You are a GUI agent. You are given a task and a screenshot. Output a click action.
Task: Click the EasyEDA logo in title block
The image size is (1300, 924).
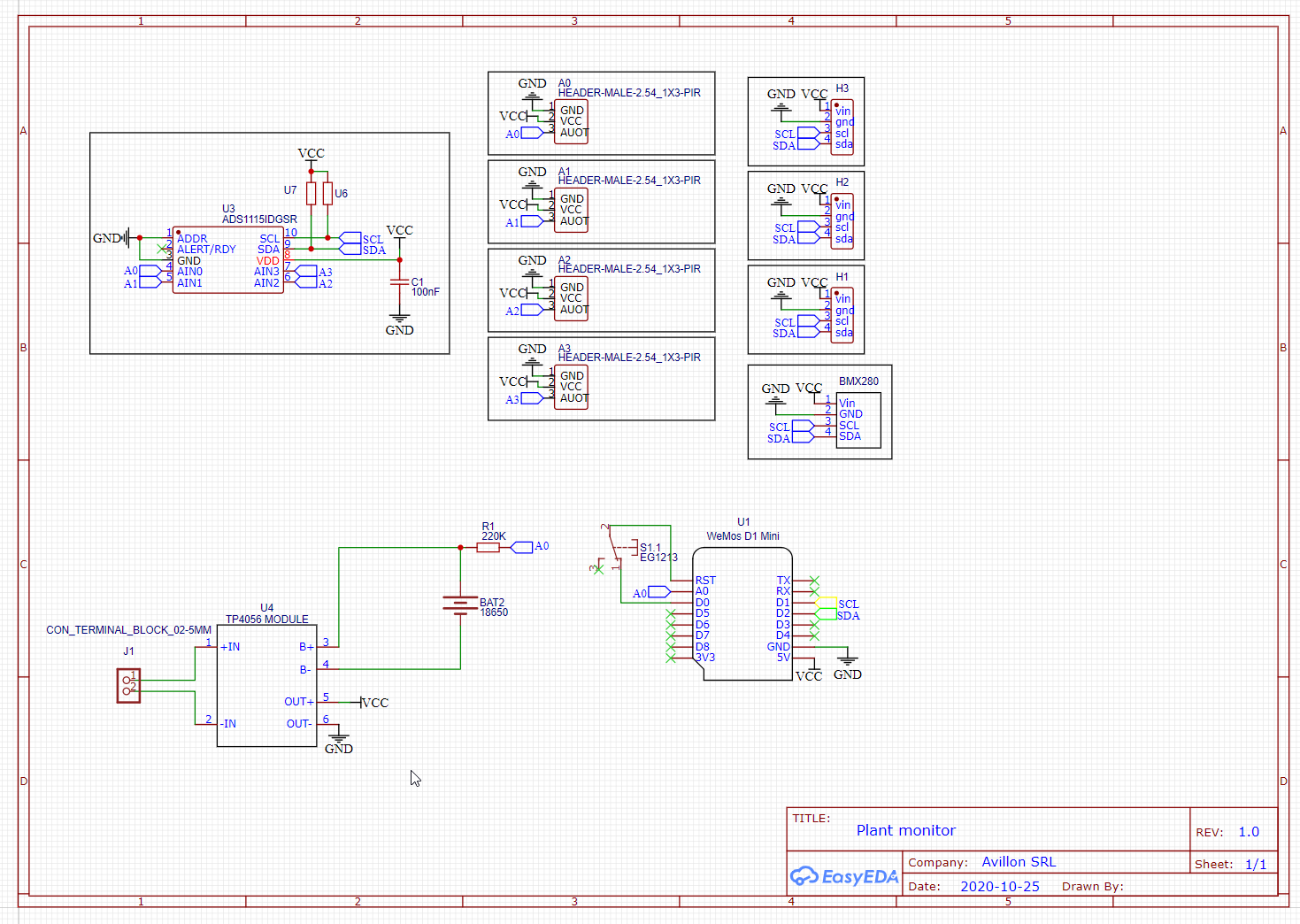coord(844,876)
